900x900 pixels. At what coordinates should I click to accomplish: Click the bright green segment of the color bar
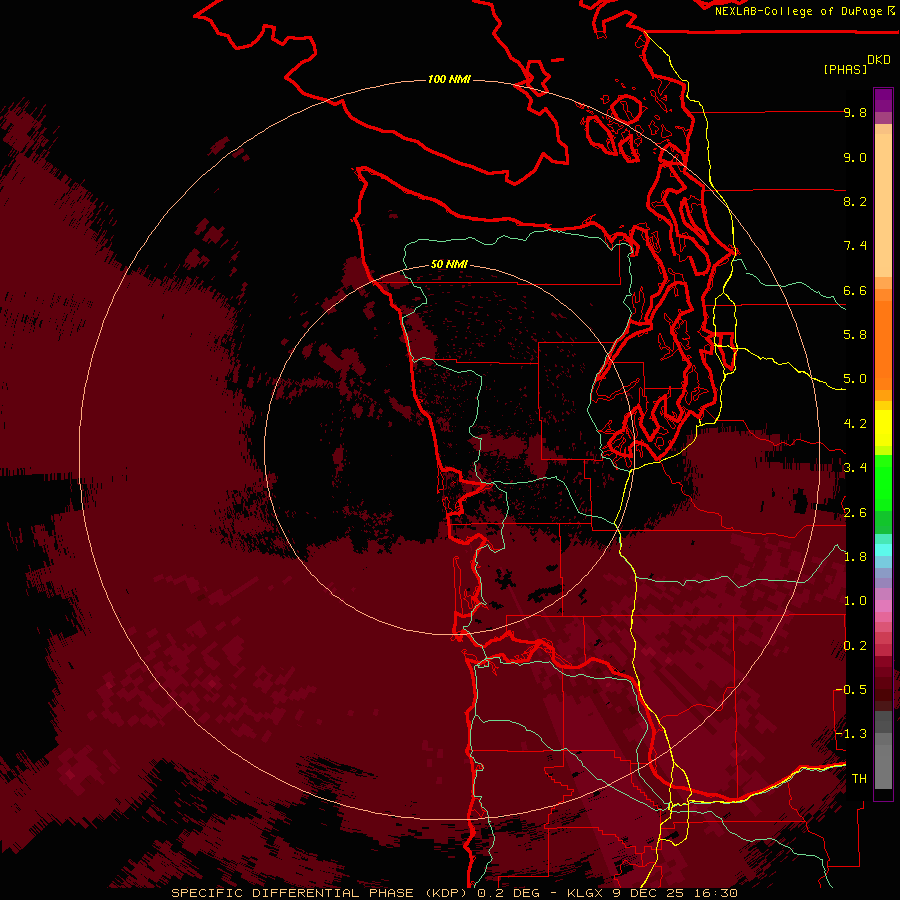click(883, 482)
